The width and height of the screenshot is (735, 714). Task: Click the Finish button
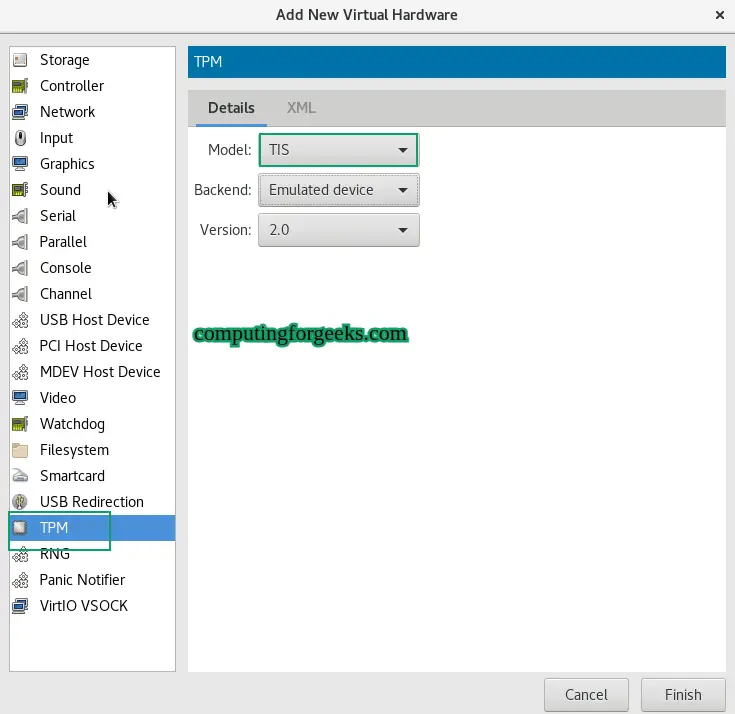click(683, 695)
